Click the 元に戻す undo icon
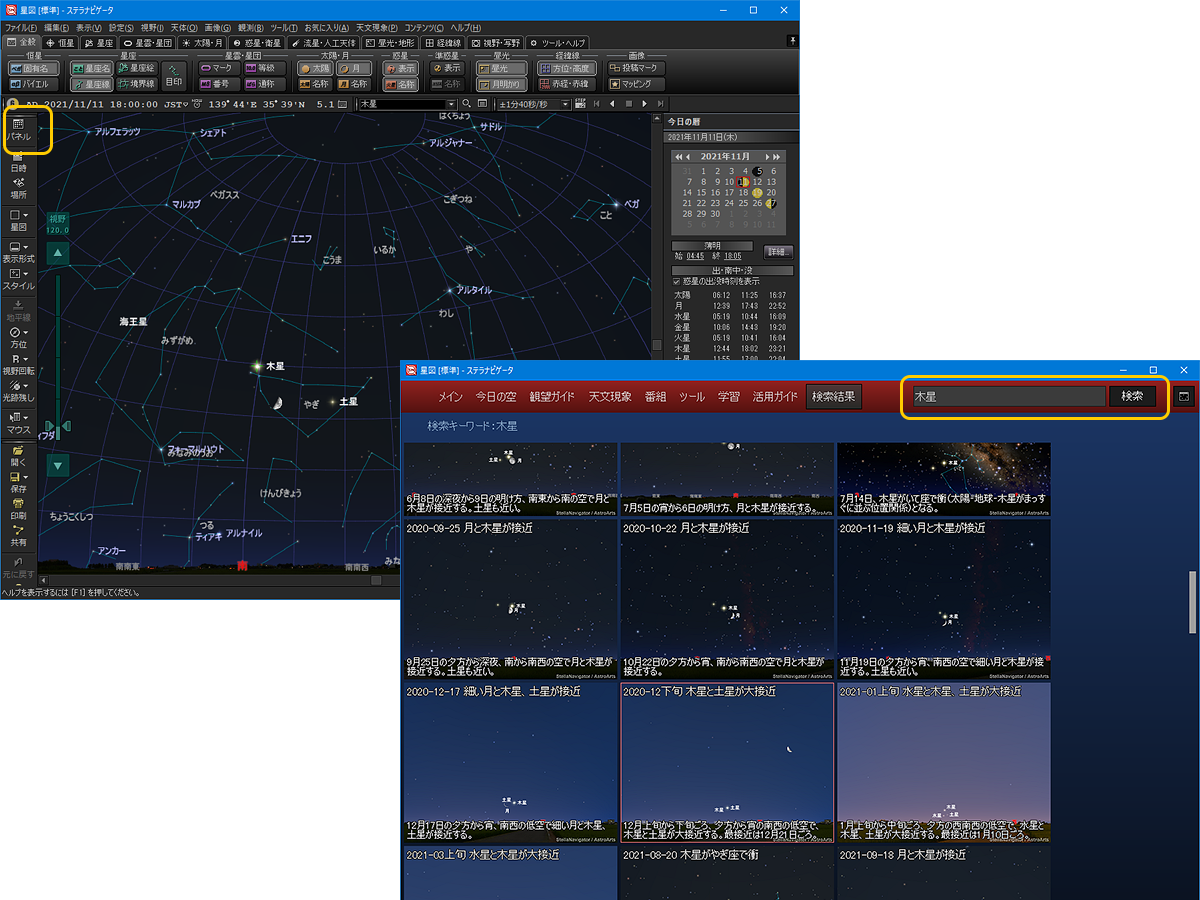This screenshot has width=1200, height=900. pyautogui.click(x=18, y=568)
